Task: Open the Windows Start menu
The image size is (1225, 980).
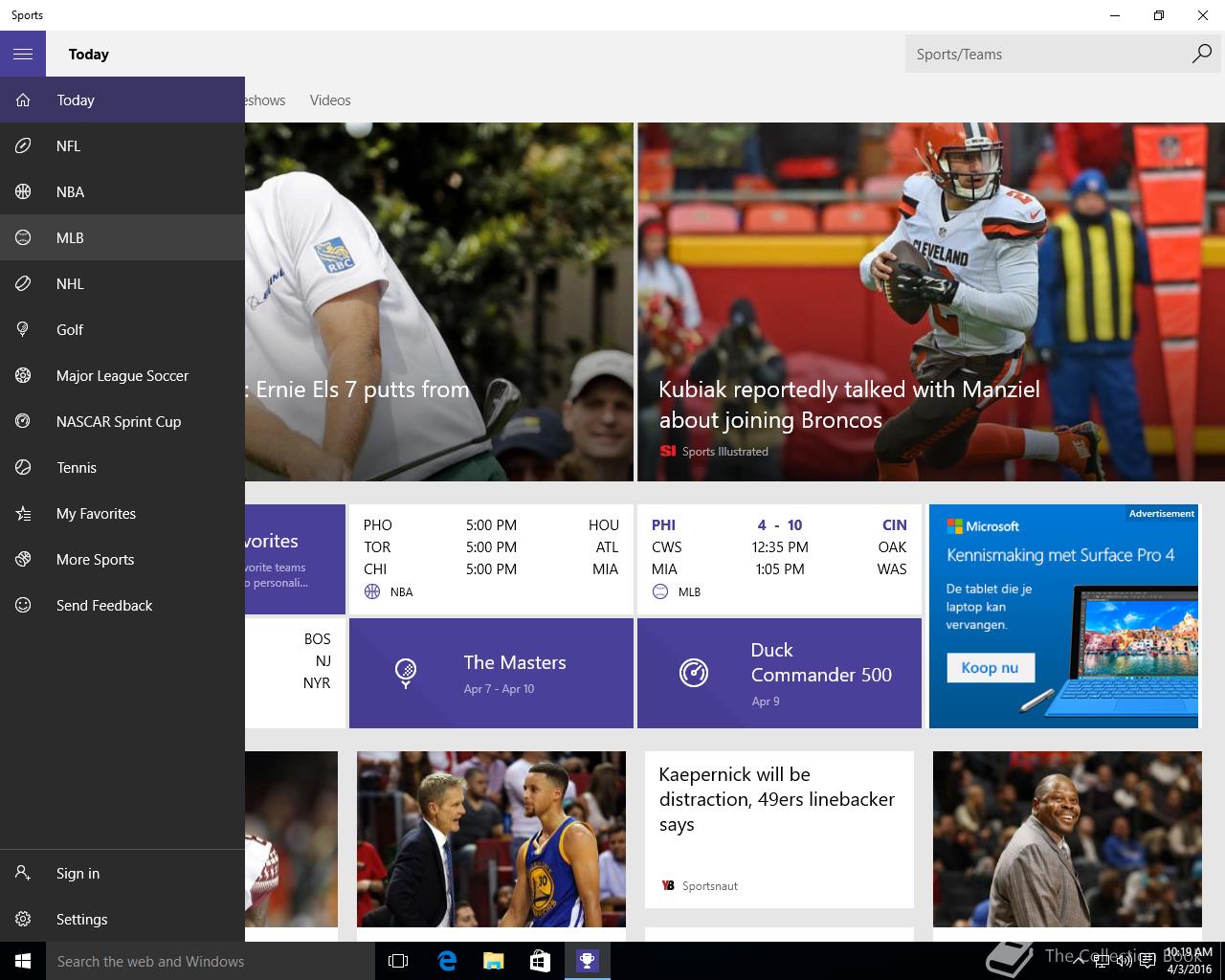Action: pos(23,961)
